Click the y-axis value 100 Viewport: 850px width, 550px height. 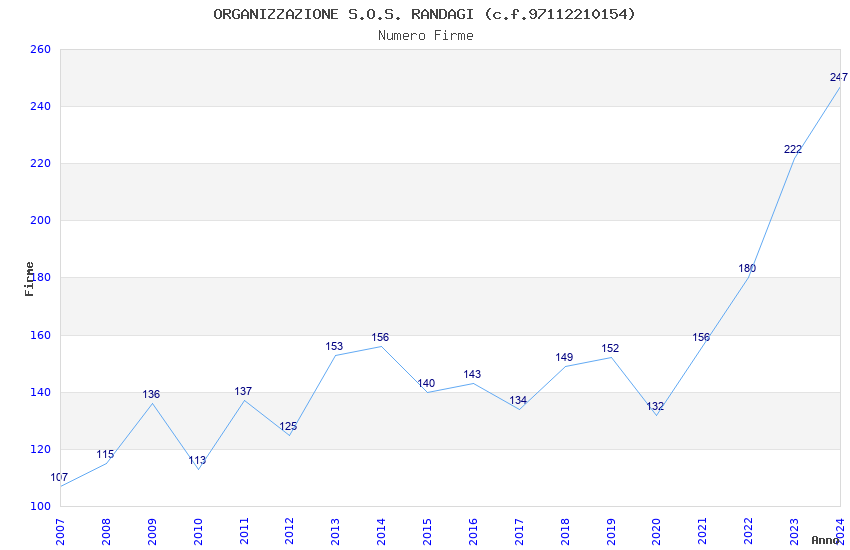pyautogui.click(x=40, y=506)
